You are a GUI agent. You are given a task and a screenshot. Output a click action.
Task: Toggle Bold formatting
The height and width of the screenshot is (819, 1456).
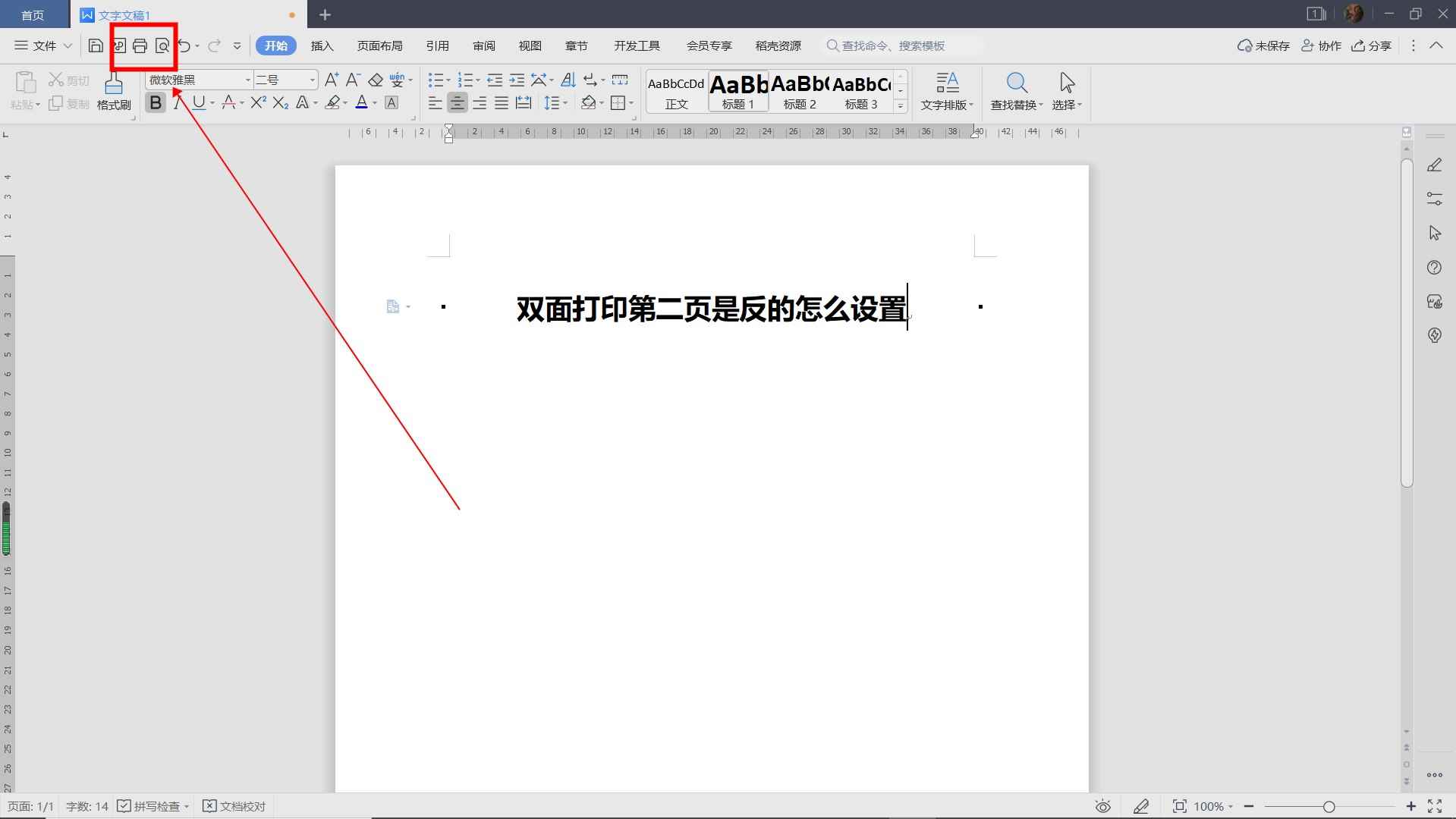point(155,102)
